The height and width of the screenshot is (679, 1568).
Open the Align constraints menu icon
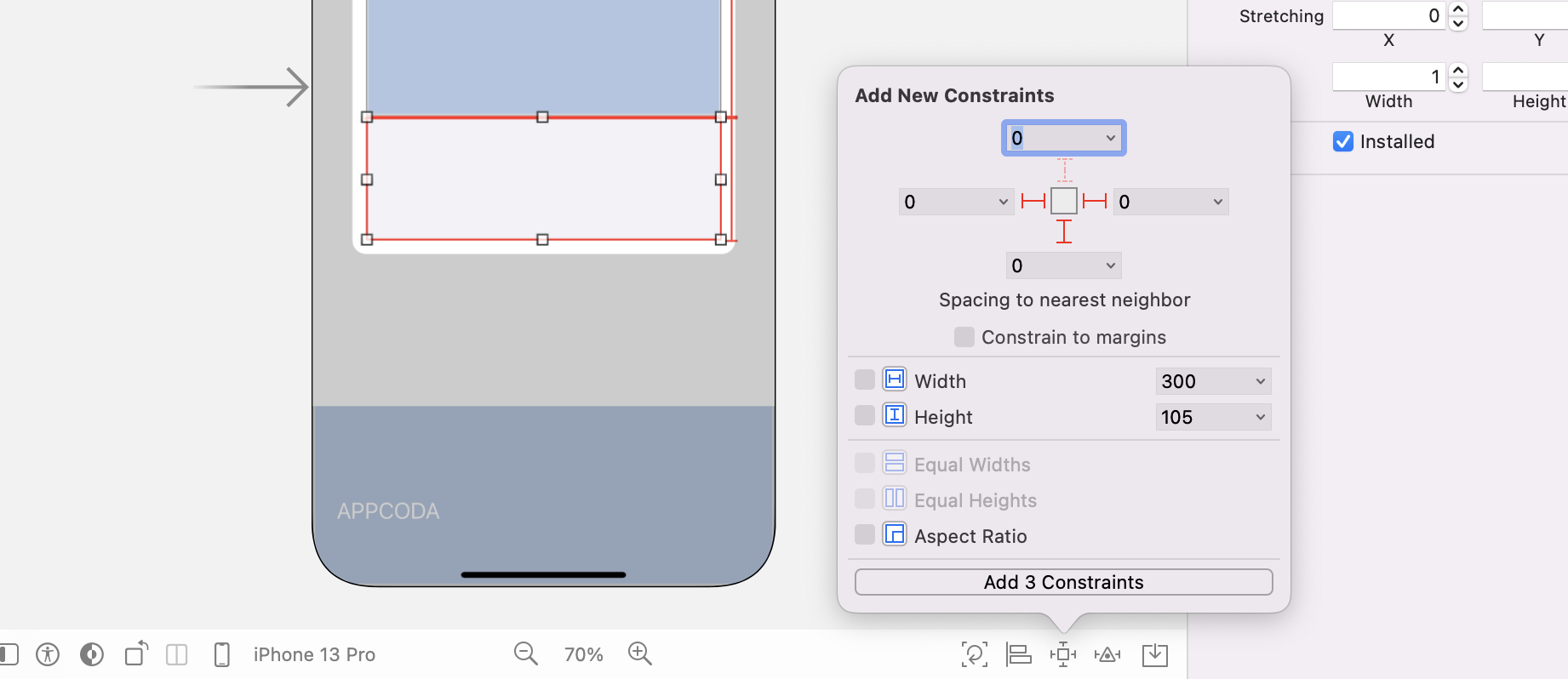tap(1019, 654)
